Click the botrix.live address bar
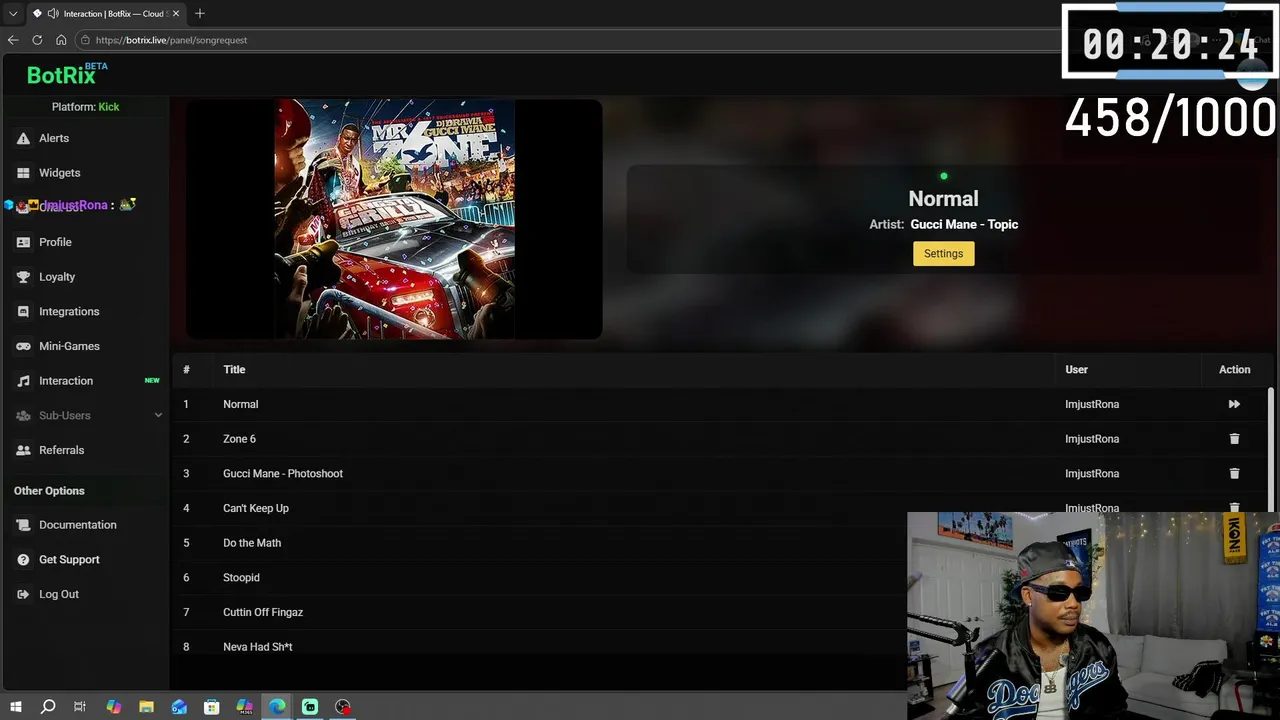This screenshot has width=1280, height=720. click(570, 40)
